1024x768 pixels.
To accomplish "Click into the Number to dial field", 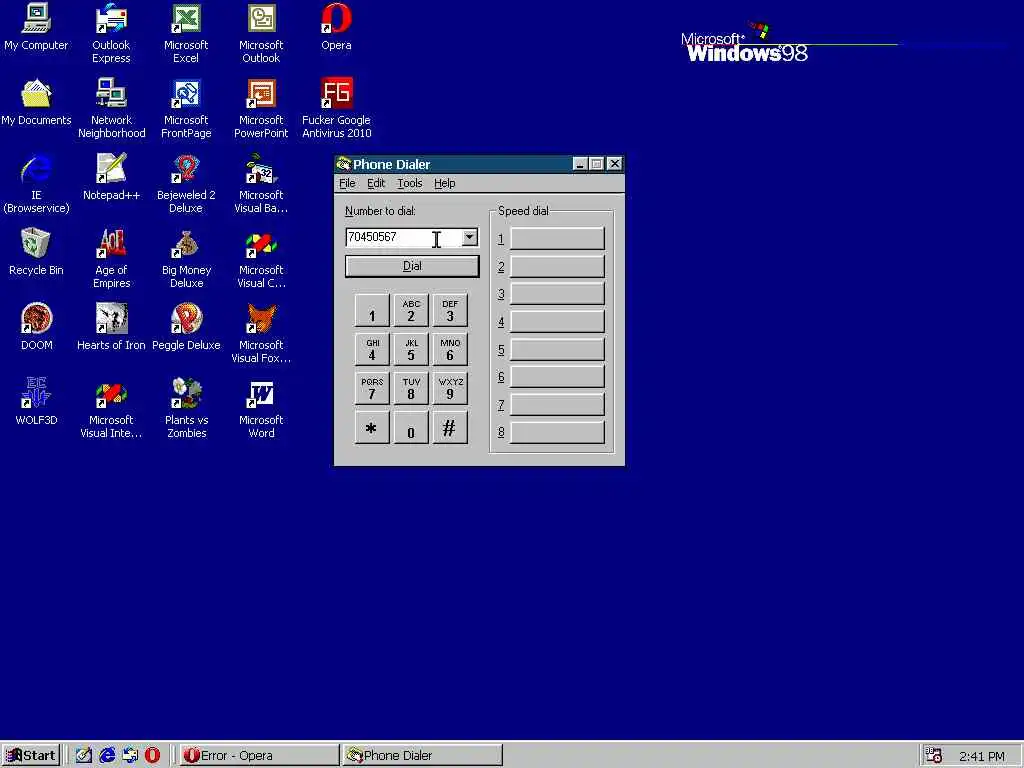I will point(403,237).
